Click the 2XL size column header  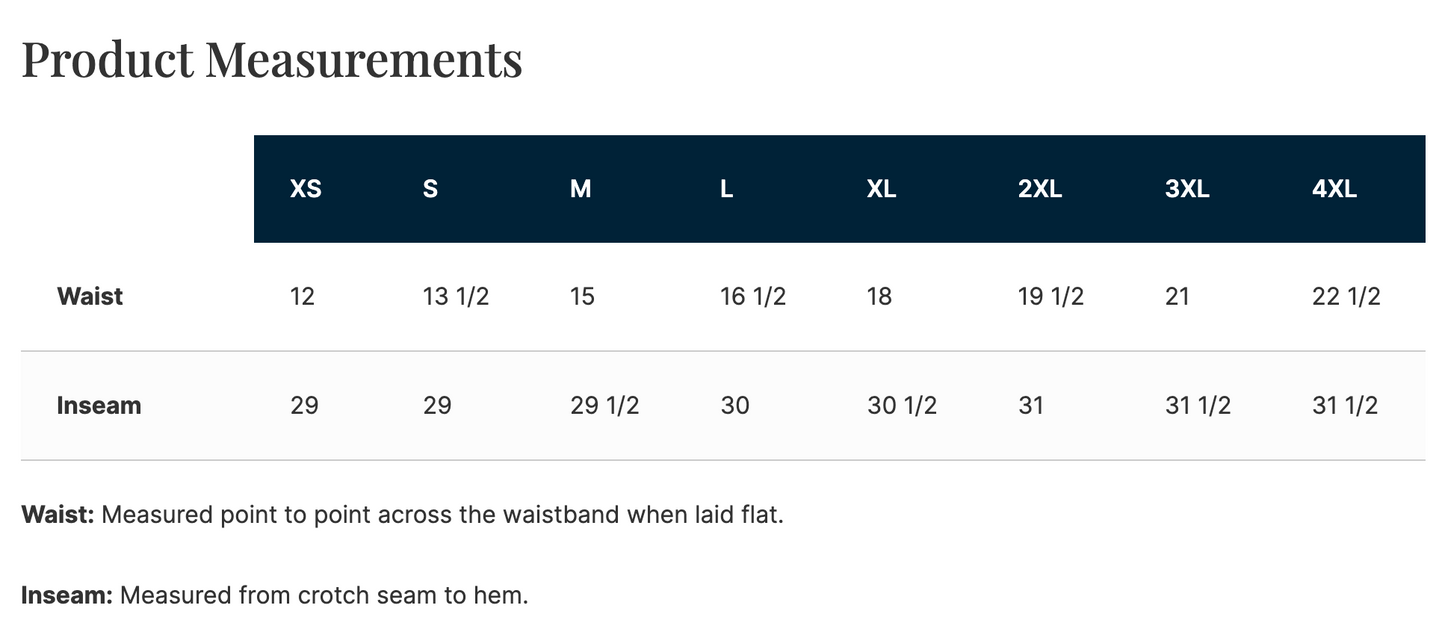(x=1040, y=189)
